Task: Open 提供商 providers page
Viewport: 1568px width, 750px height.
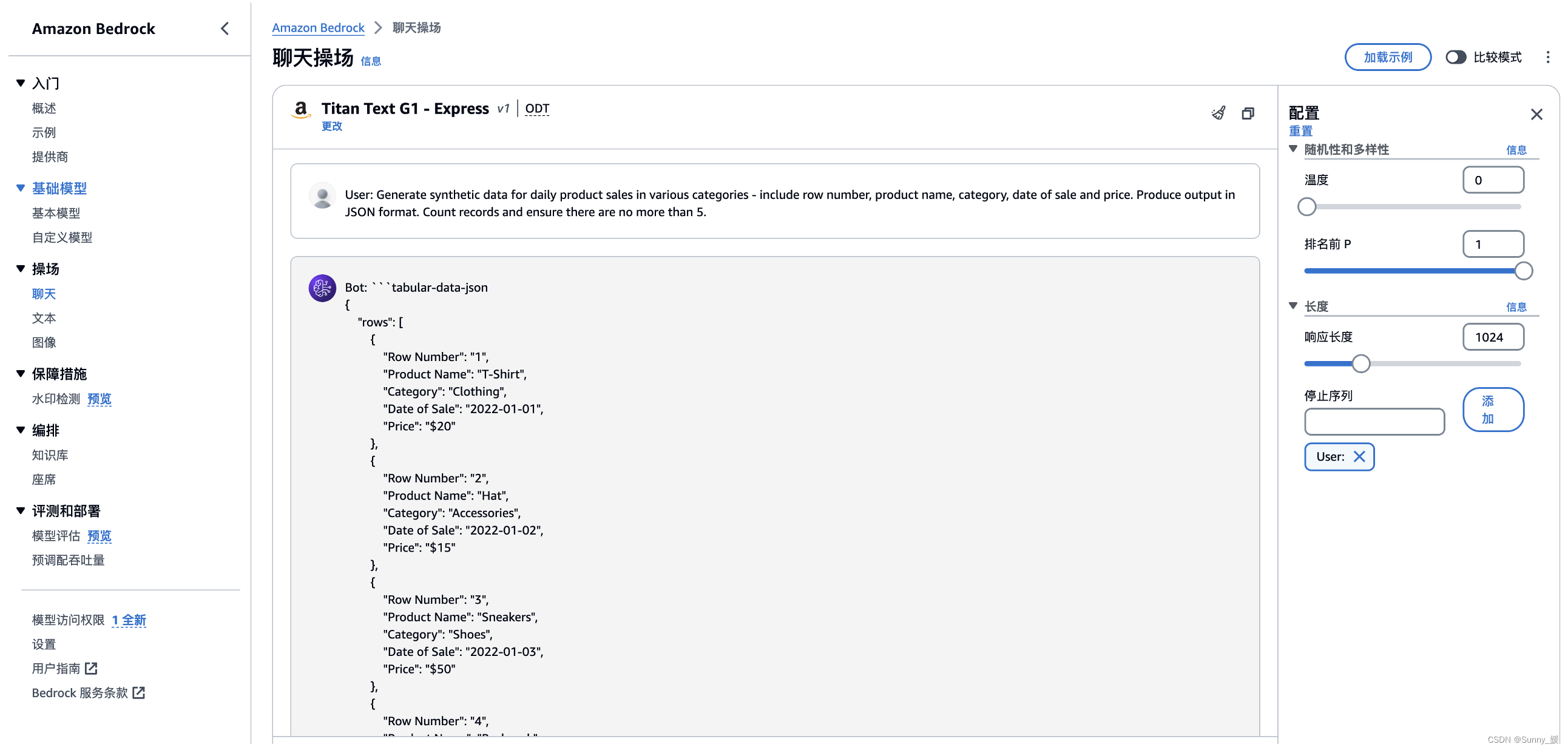Action: tap(50, 157)
